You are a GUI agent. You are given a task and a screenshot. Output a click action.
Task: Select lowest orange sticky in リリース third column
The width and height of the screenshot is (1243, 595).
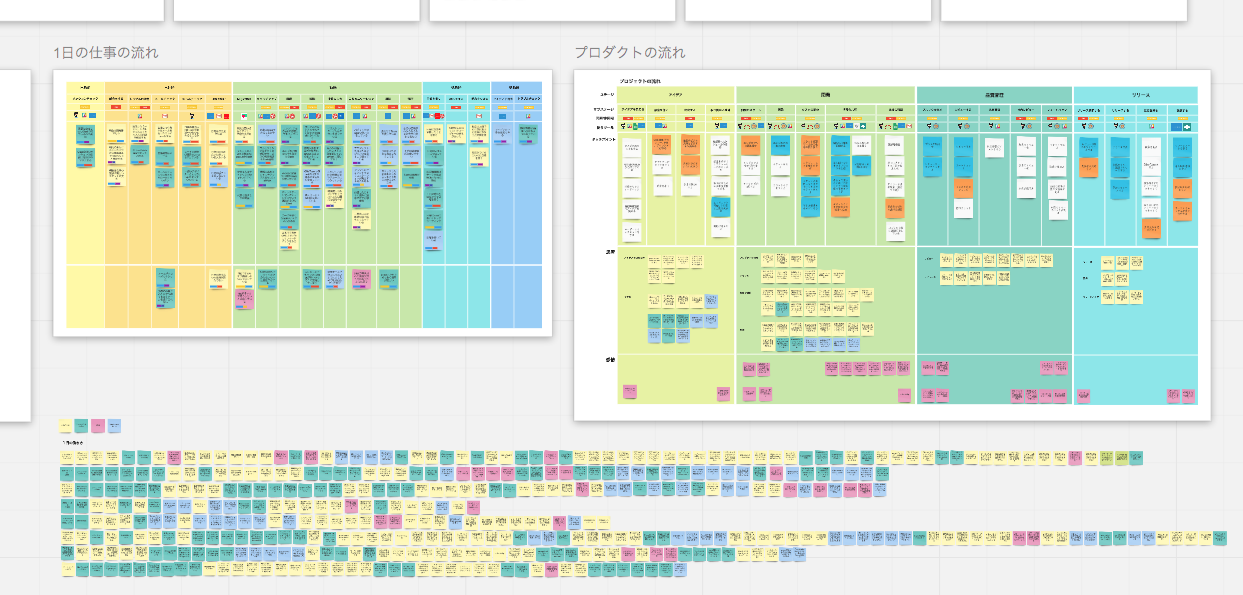pyautogui.click(x=1152, y=230)
